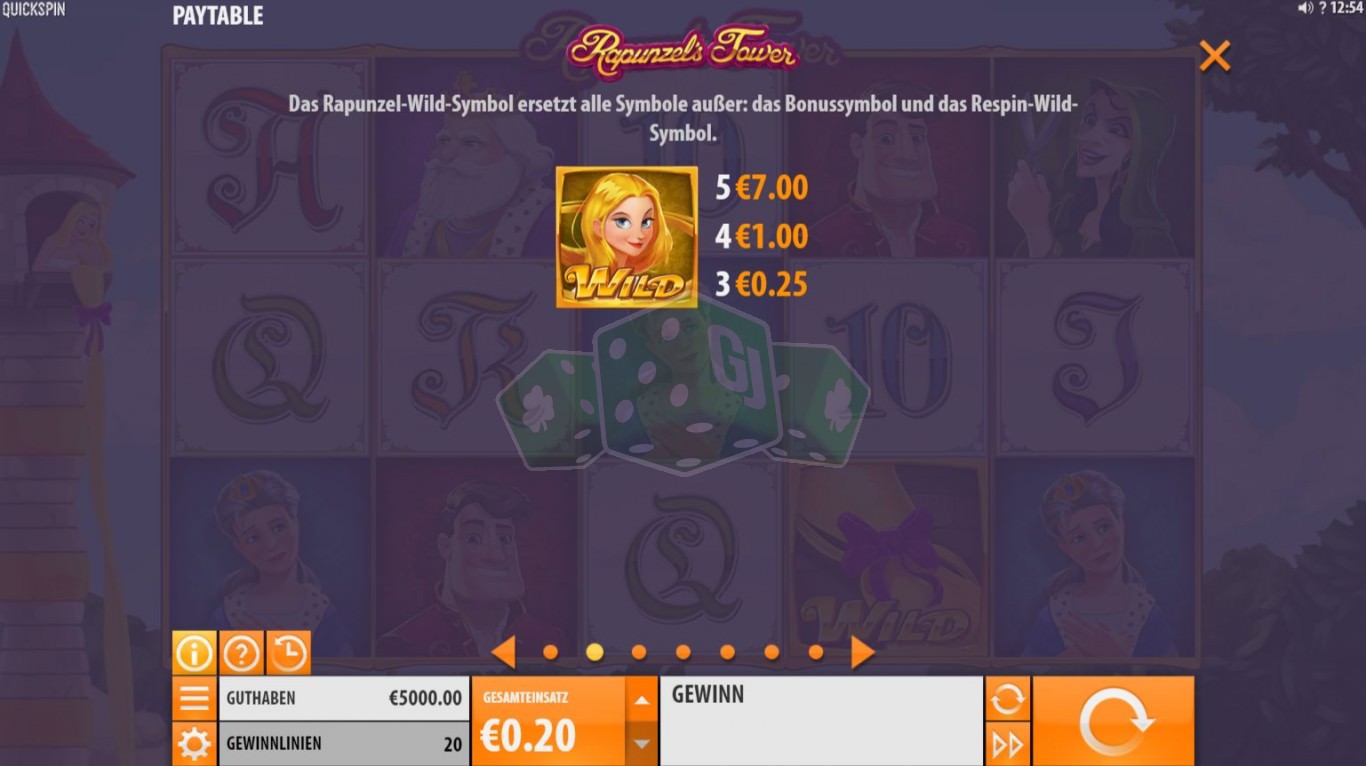This screenshot has height=766, width=1366.
Task: Select the last paytable page dot
Action: (x=816, y=652)
